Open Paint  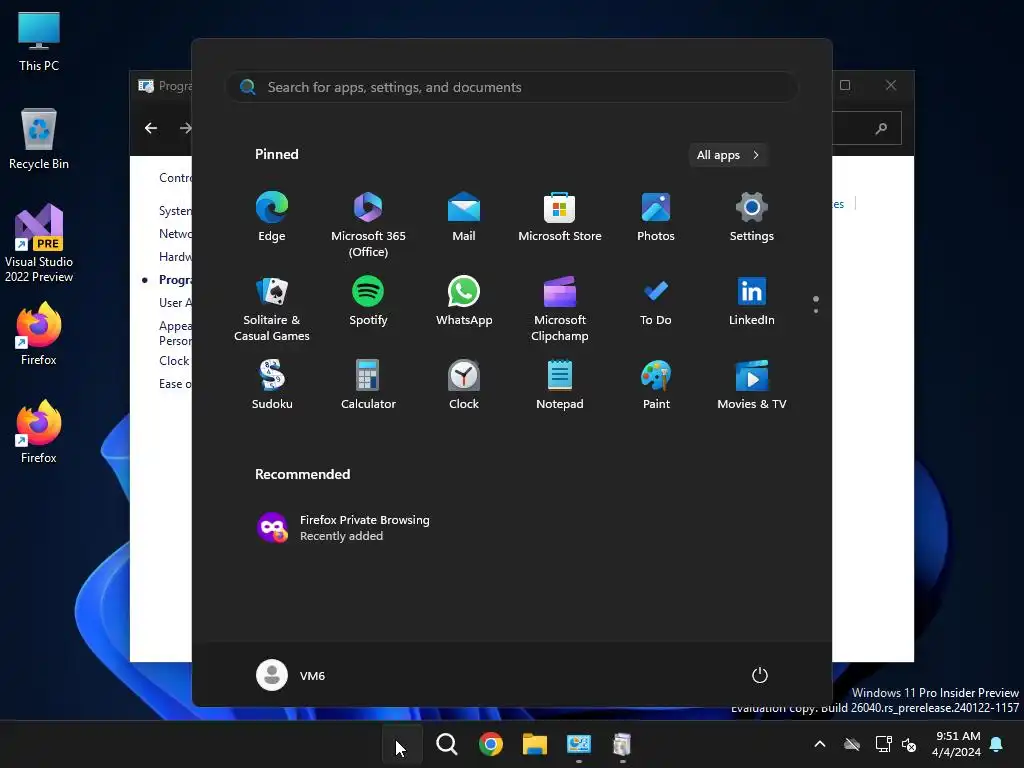point(656,385)
